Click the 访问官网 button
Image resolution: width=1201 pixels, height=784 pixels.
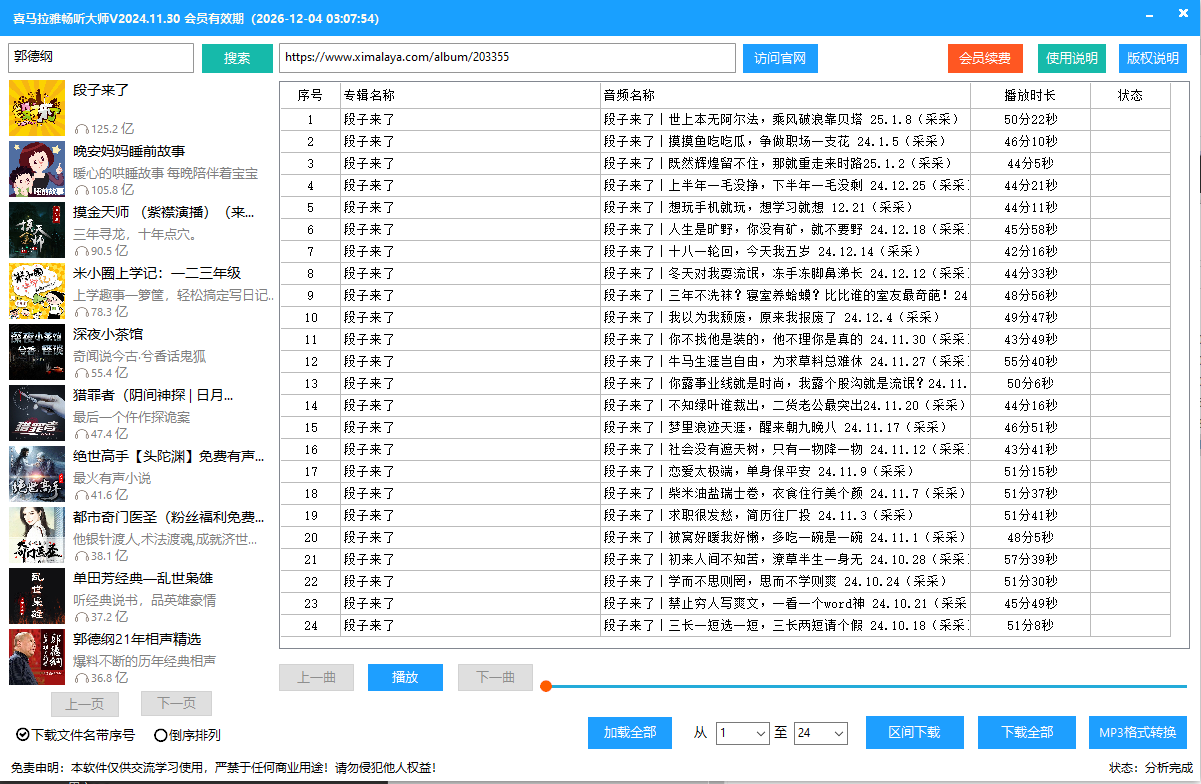point(780,58)
